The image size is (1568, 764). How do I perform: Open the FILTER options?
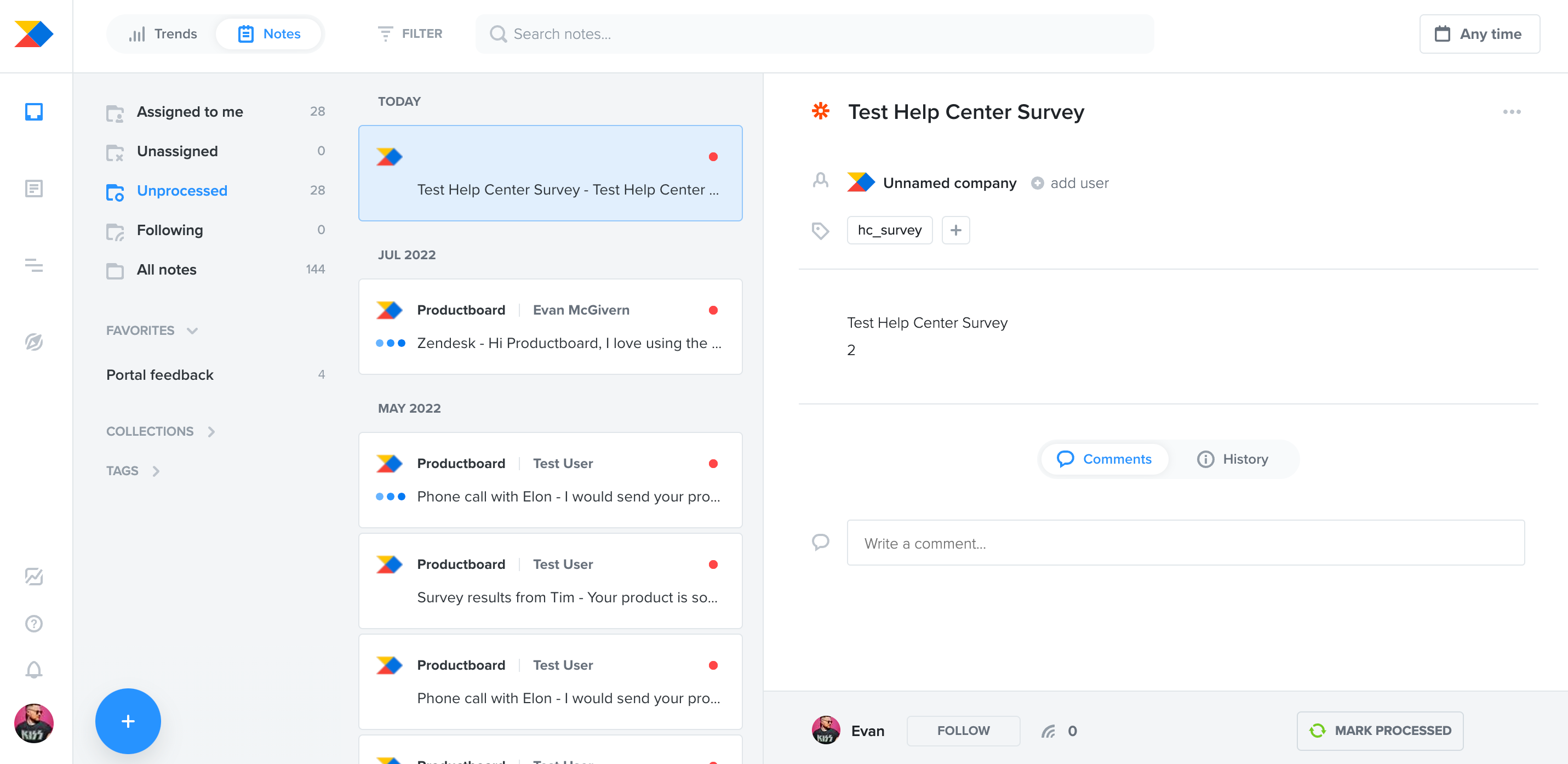[x=410, y=33]
